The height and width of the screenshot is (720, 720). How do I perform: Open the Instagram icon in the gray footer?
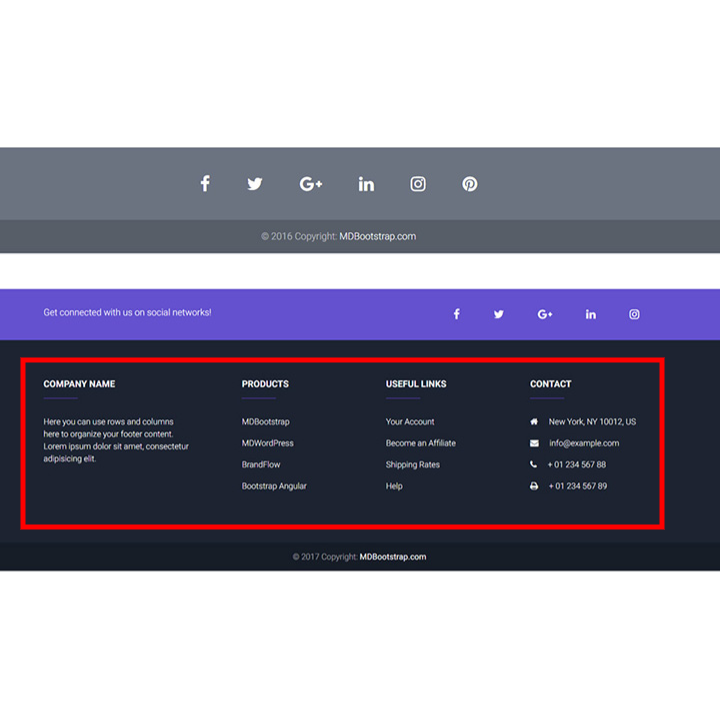click(x=418, y=184)
